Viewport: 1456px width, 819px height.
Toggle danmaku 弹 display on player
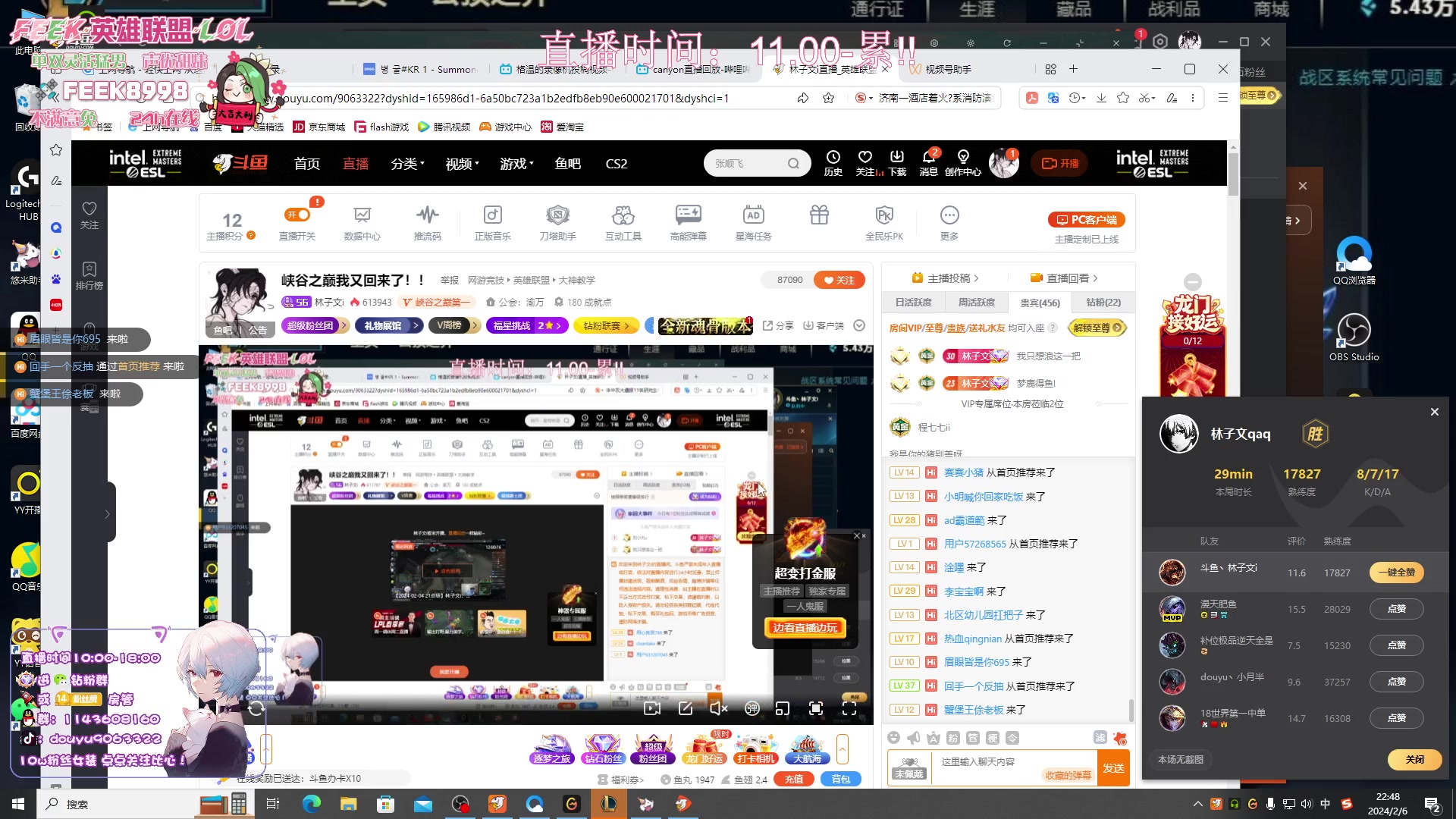tap(752, 708)
